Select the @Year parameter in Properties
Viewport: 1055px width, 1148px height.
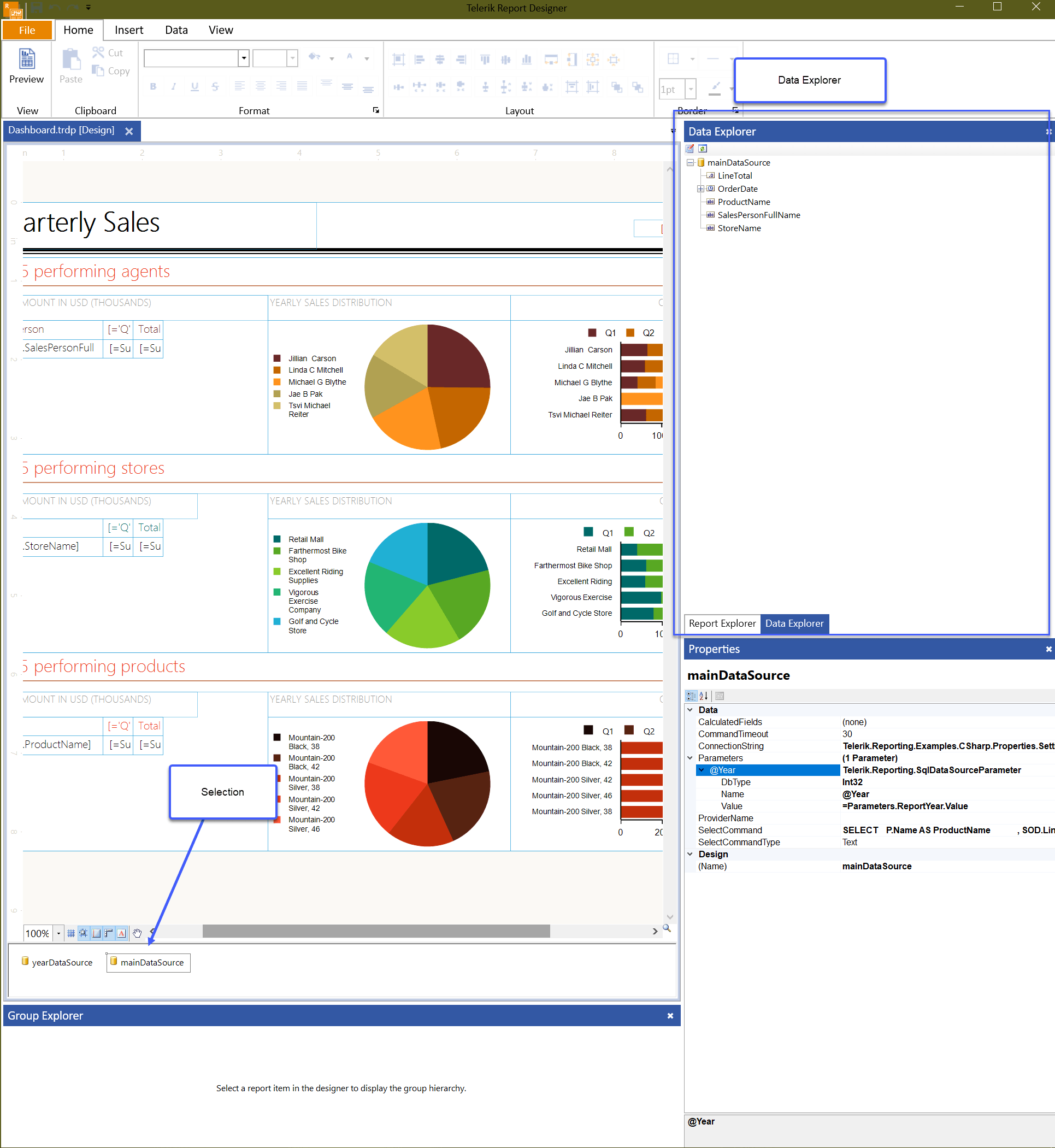point(723,769)
